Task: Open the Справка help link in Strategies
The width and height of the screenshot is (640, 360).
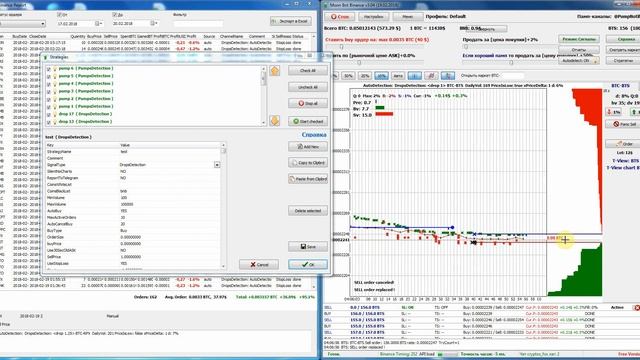Action: click(x=314, y=135)
